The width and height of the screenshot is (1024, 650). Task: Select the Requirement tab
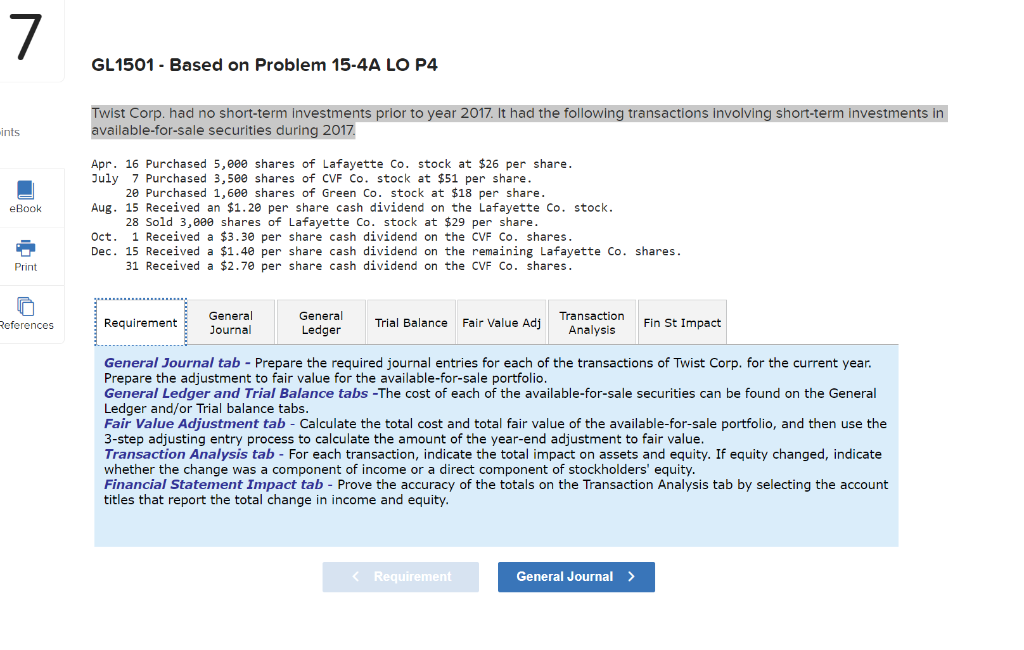click(140, 323)
